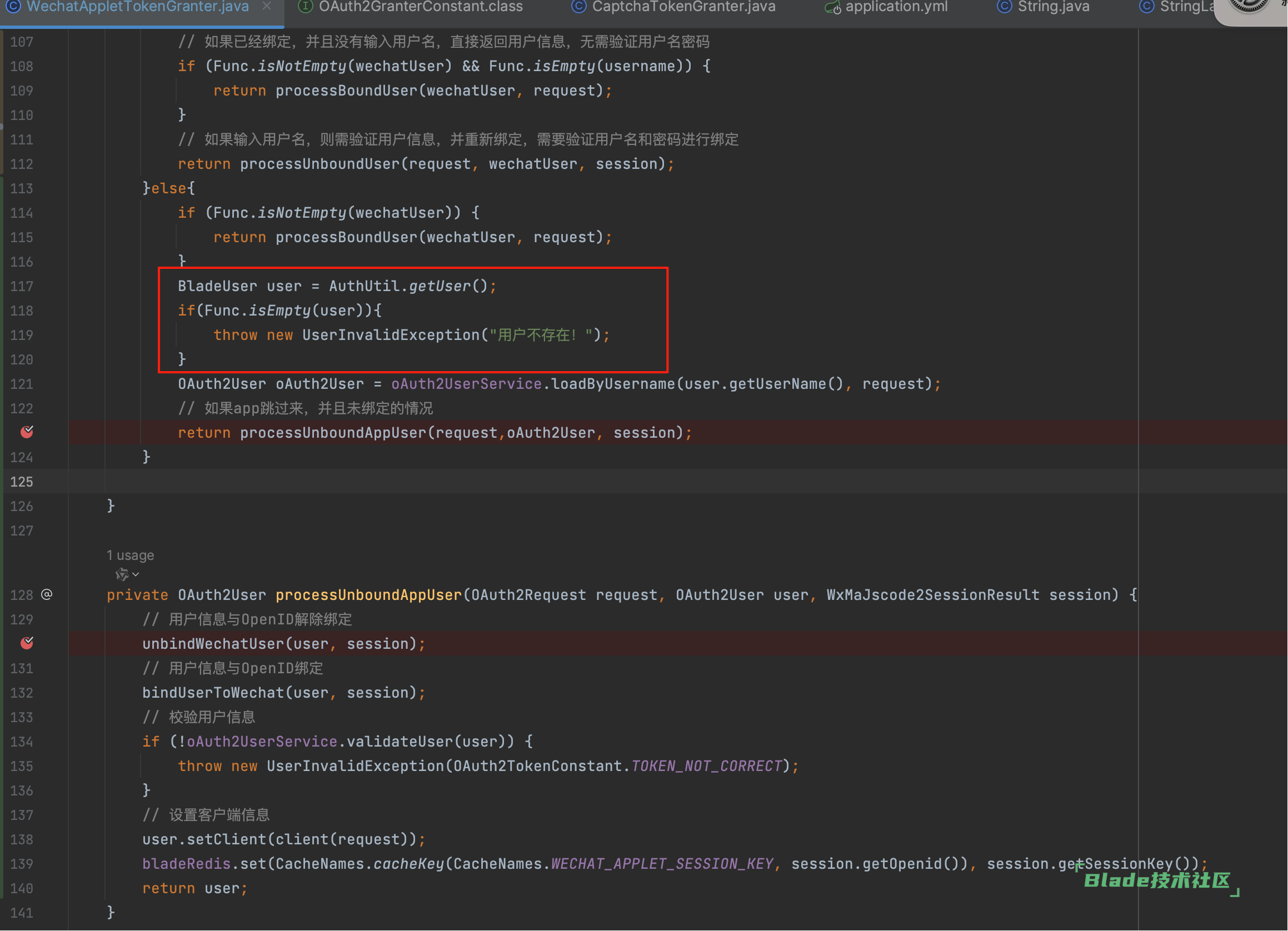The image size is (1288, 931).
Task: Click WxMaJscode2SessionResult parameter type on line 128
Action: click(x=932, y=594)
